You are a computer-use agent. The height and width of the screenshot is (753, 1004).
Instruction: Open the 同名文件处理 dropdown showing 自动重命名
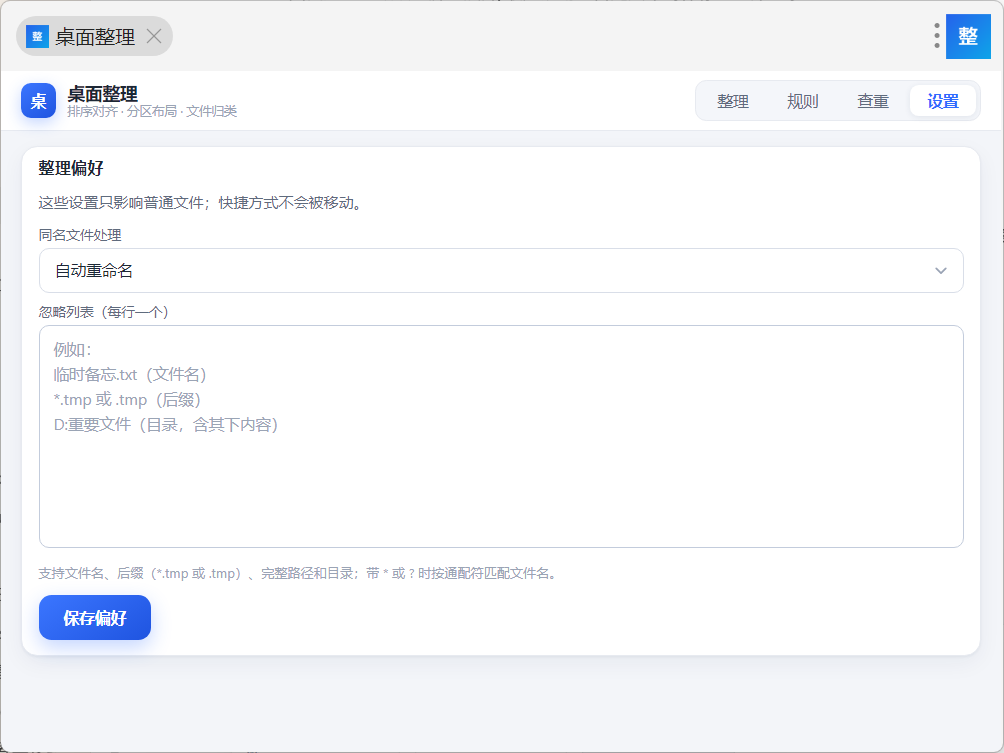(501, 271)
